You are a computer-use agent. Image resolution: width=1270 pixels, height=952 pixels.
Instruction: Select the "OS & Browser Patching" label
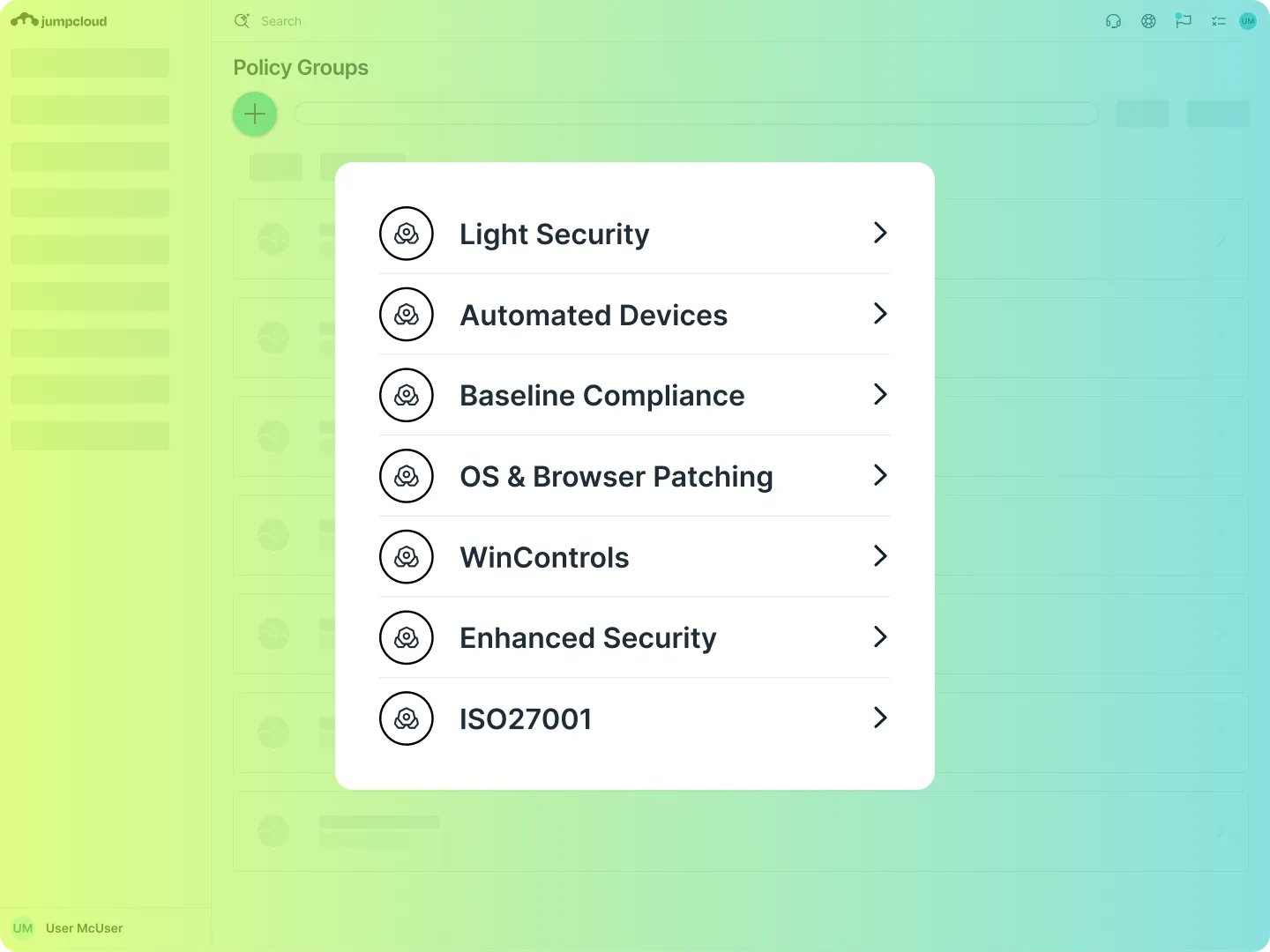pos(616,477)
